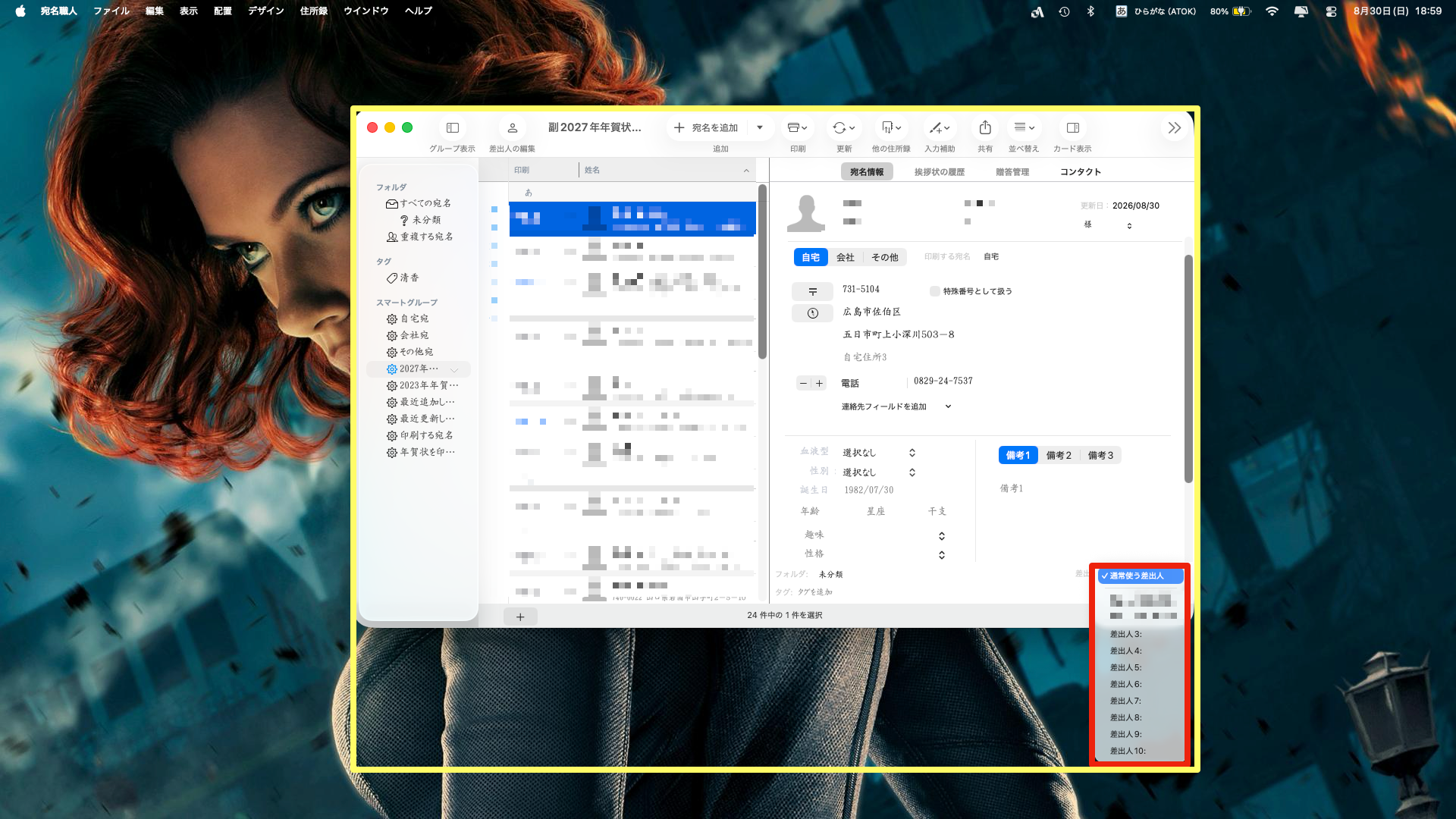Select the 備考2 segment

[1059, 455]
